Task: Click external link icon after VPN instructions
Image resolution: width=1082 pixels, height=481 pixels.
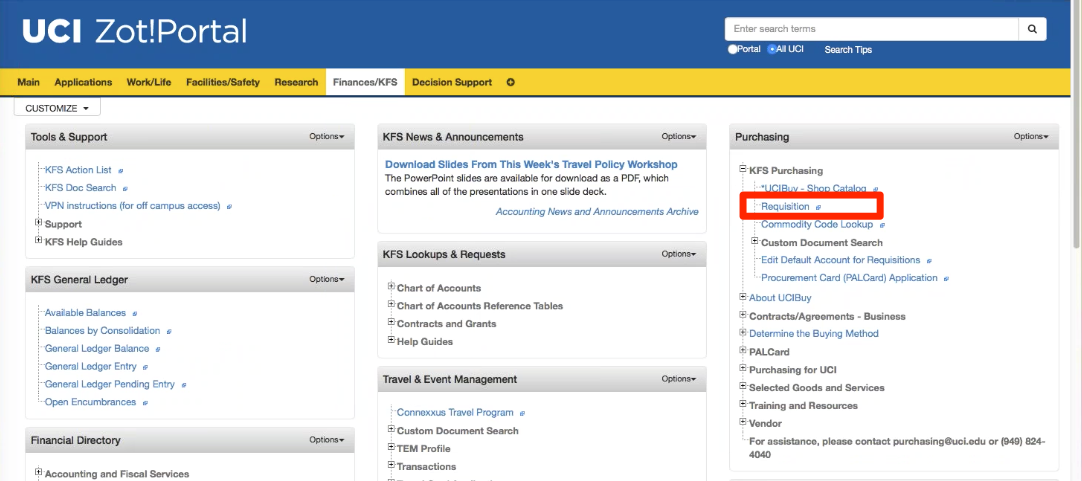Action: [x=229, y=206]
